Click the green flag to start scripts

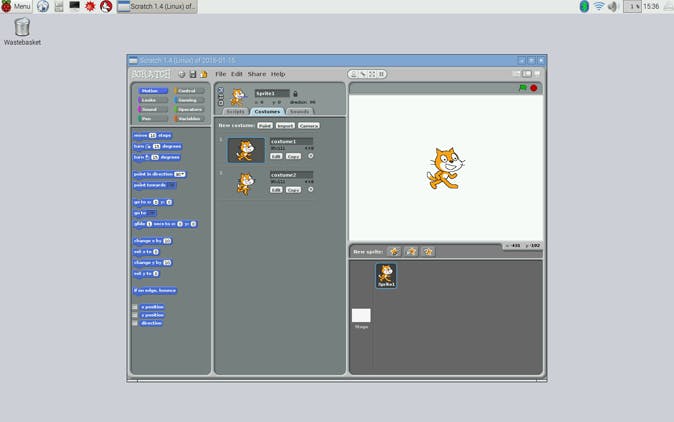(522, 88)
